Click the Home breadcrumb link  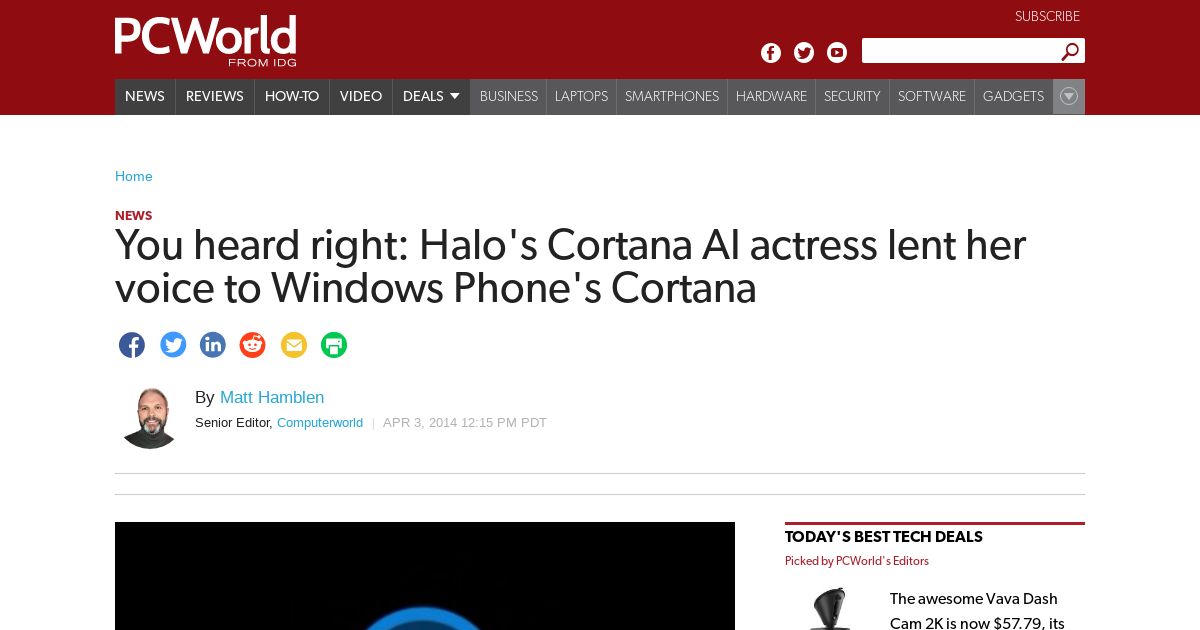(x=134, y=177)
